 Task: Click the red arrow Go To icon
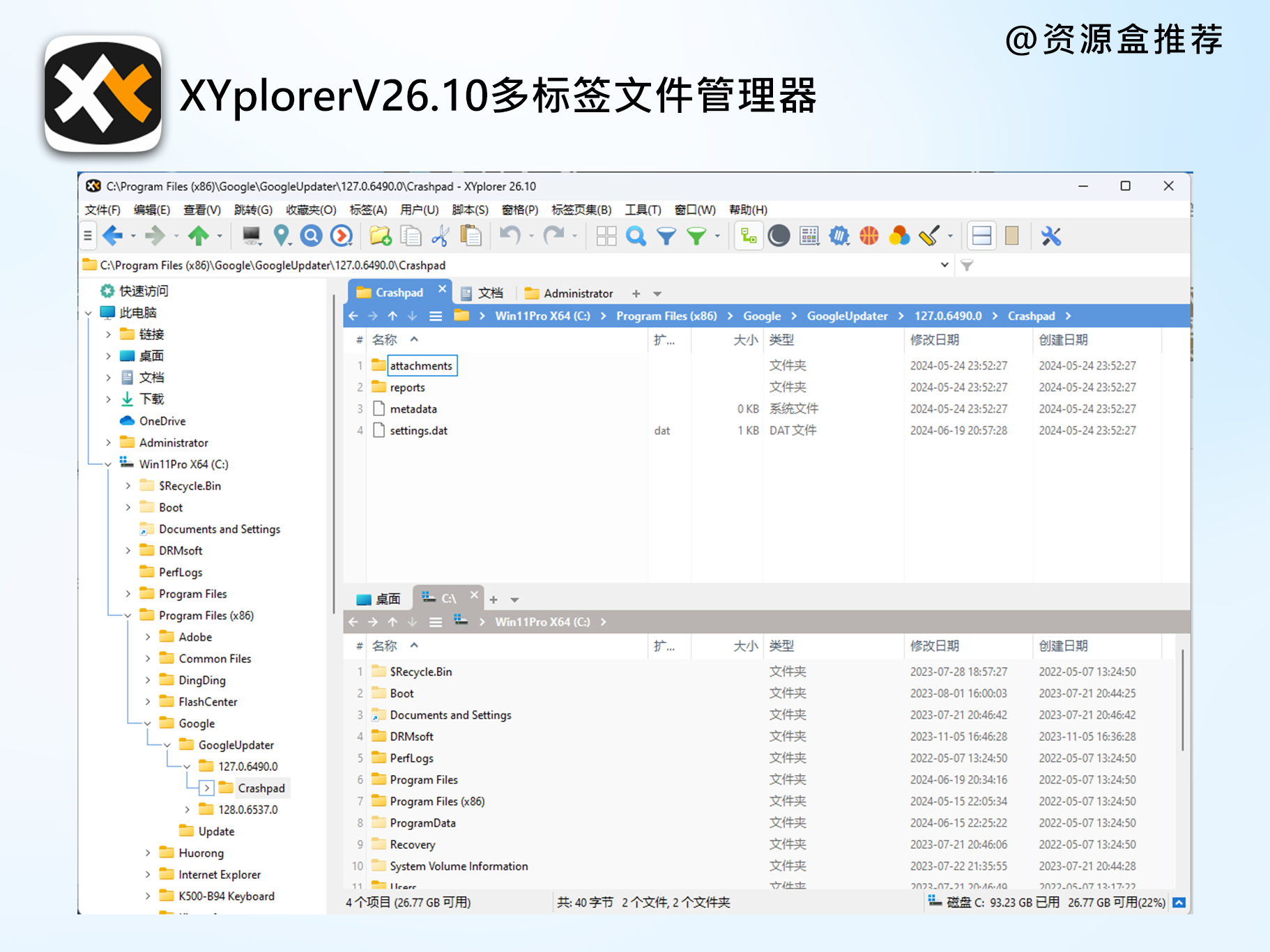click(342, 236)
